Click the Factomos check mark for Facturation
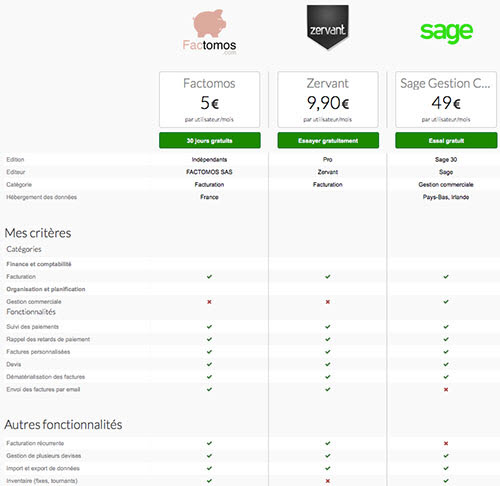This screenshot has width=500, height=486. 209,277
